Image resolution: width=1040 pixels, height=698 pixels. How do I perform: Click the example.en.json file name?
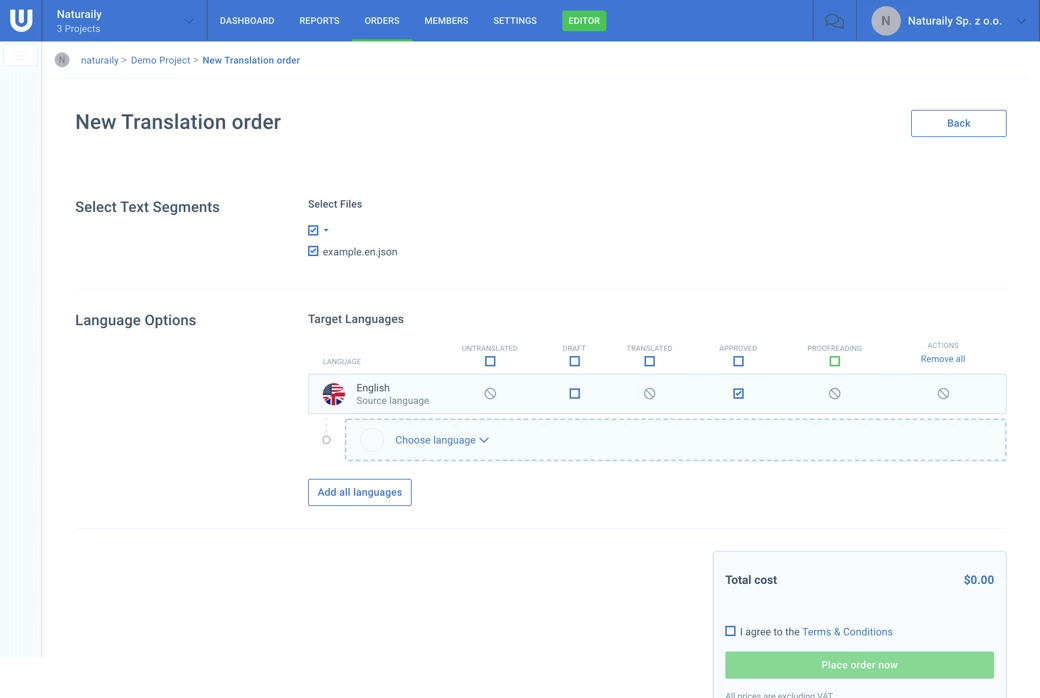(359, 252)
